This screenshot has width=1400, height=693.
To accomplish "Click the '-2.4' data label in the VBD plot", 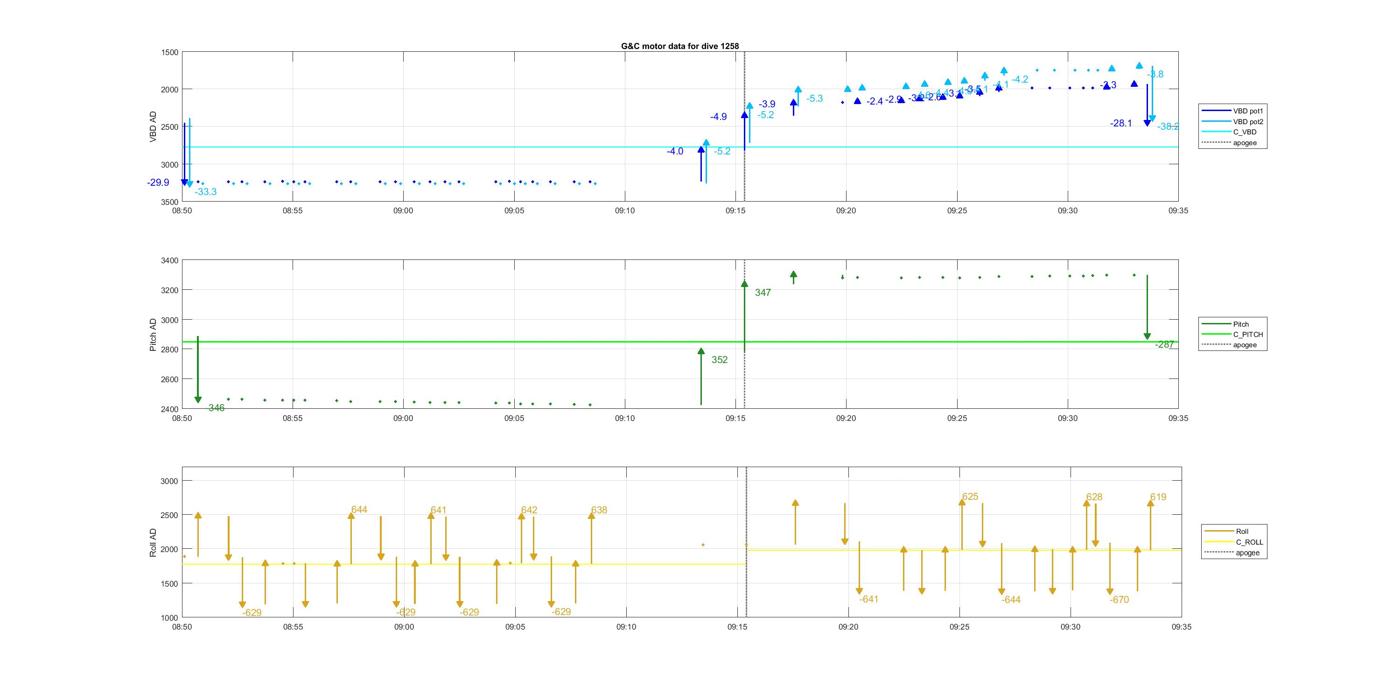I will 875,101.
